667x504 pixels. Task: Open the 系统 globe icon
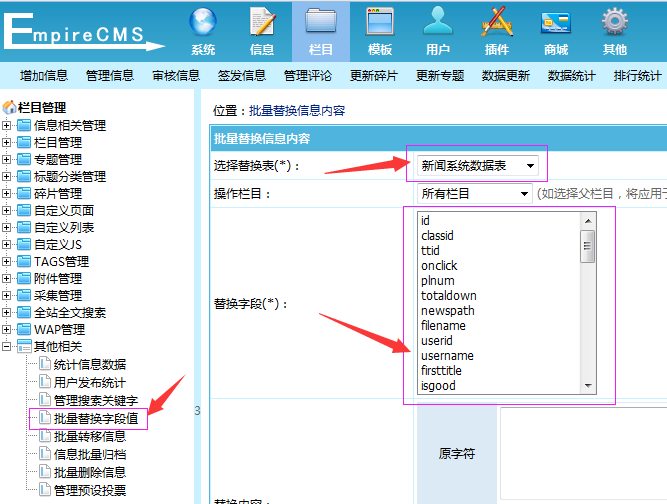coord(203,22)
